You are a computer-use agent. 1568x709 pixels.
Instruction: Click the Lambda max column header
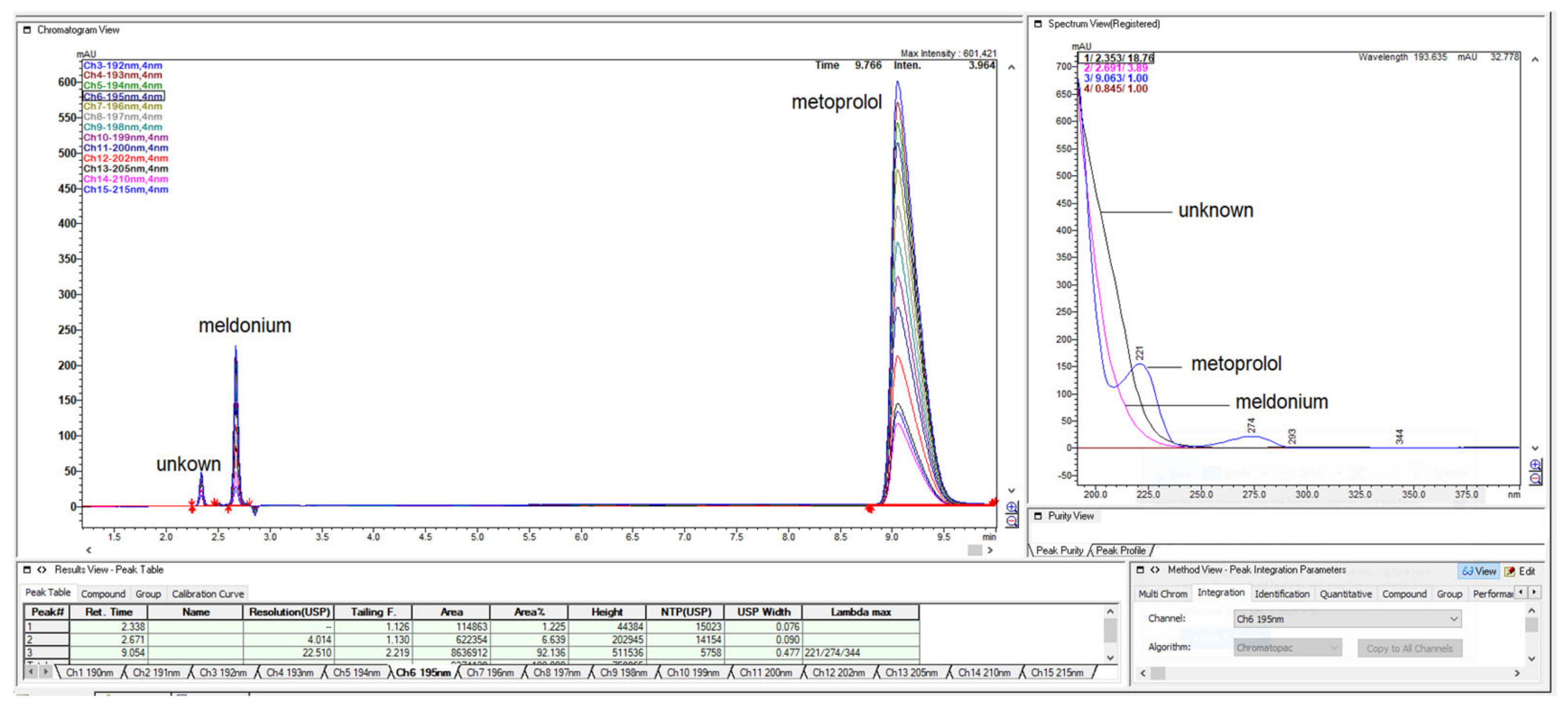pos(860,612)
